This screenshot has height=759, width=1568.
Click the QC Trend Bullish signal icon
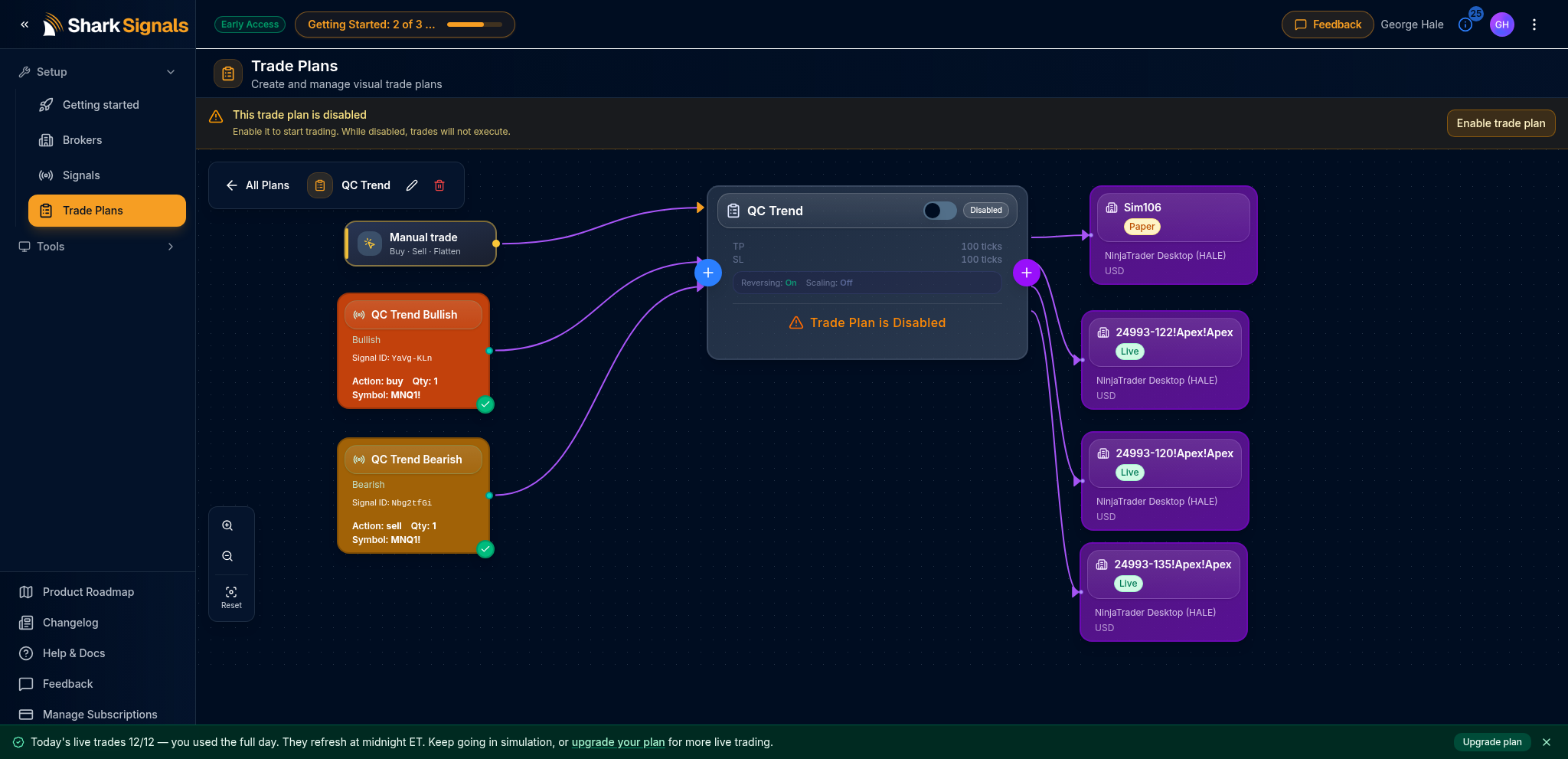pos(359,315)
